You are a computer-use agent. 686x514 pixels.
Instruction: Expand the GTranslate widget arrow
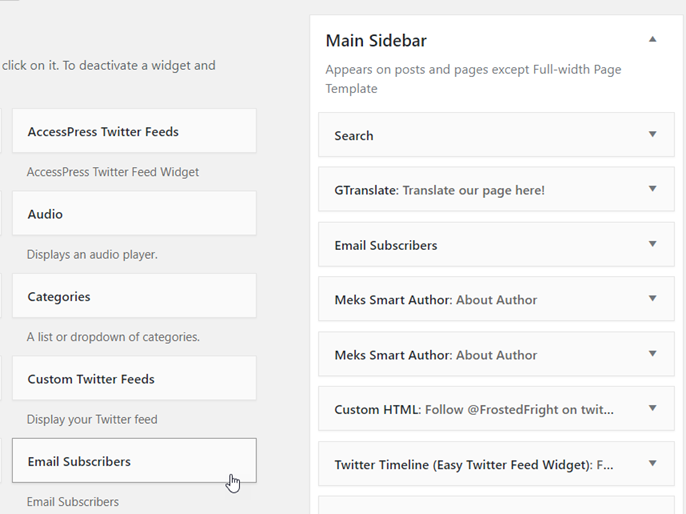(x=652, y=189)
